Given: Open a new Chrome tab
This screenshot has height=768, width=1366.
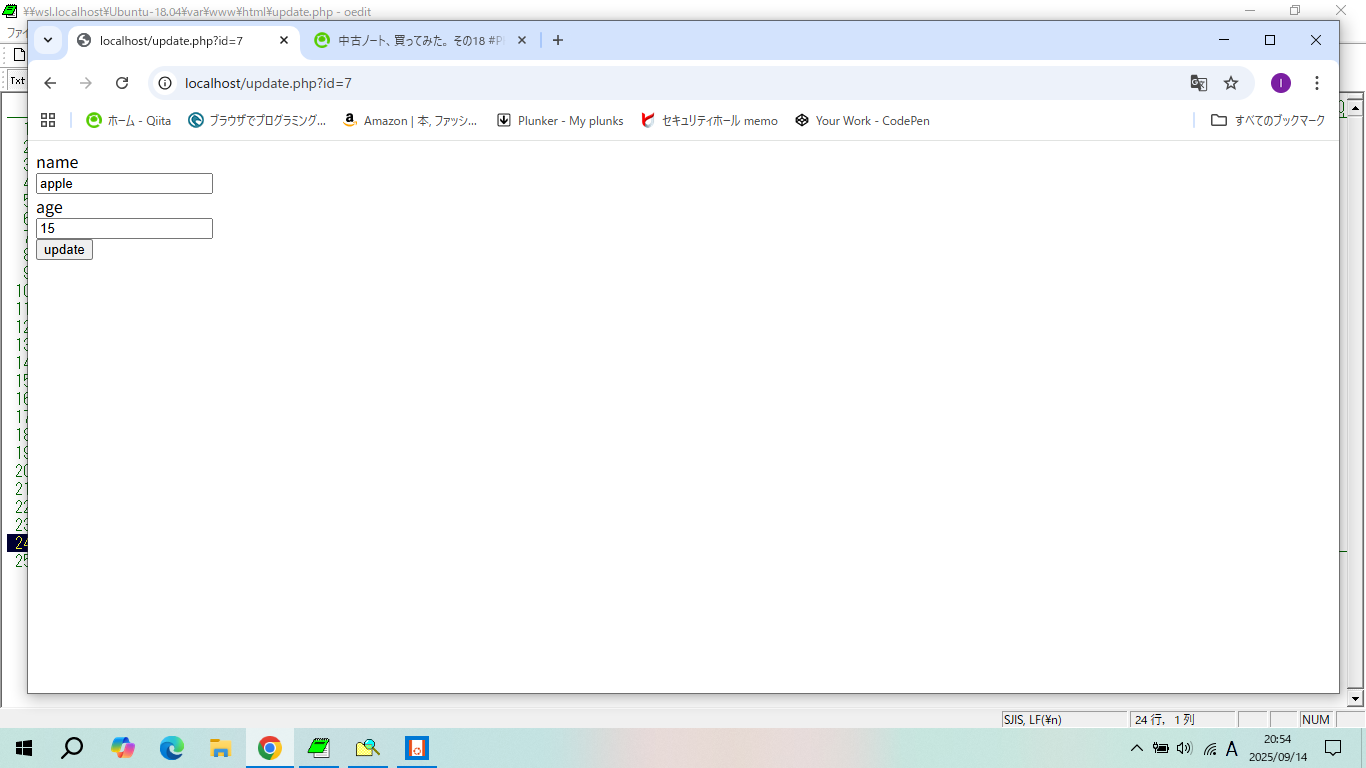Looking at the screenshot, I should point(558,40).
